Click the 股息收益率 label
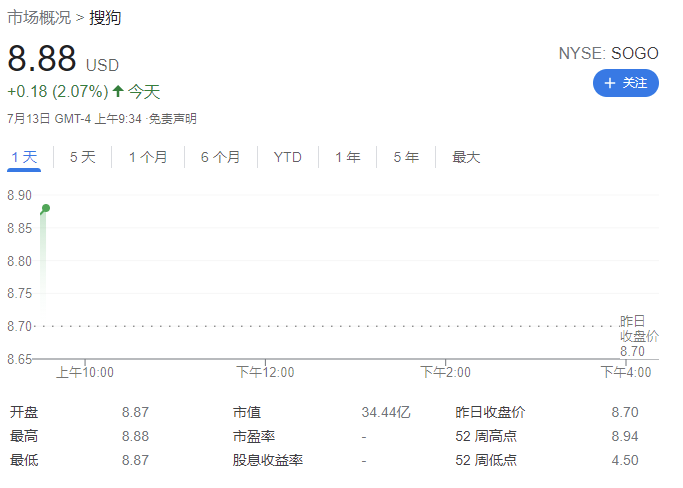Image resolution: width=683 pixels, height=488 pixels. click(268, 460)
